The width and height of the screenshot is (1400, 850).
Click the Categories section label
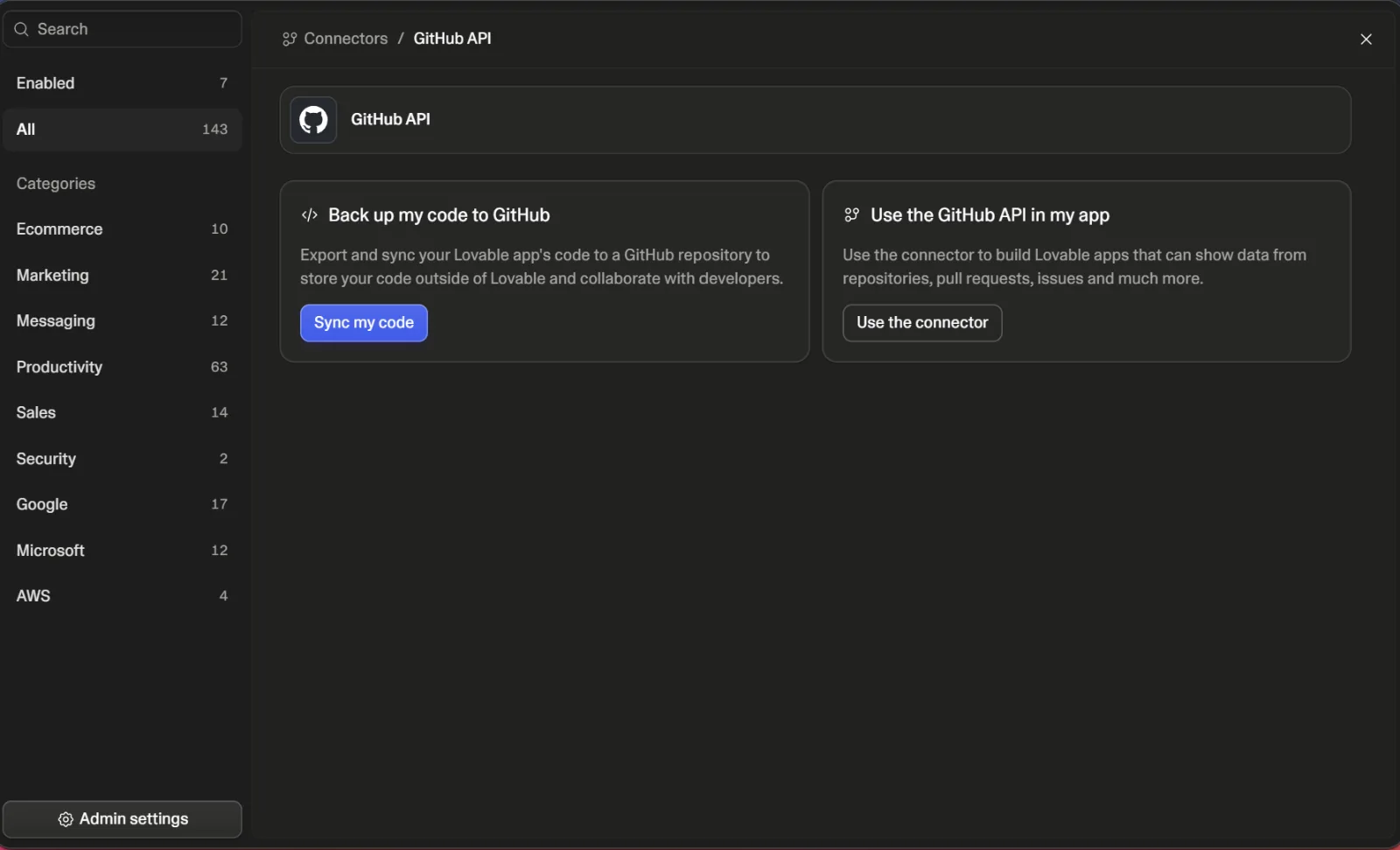56,184
